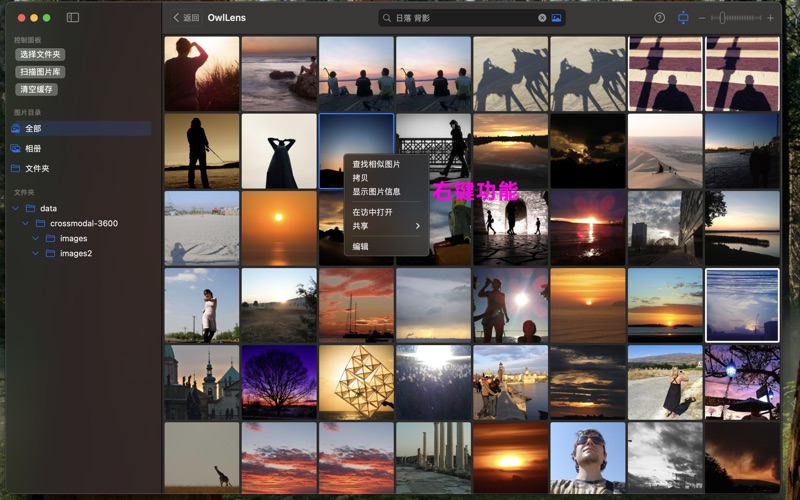Select 相册 (Albums) in the sidebar

[x=33, y=148]
